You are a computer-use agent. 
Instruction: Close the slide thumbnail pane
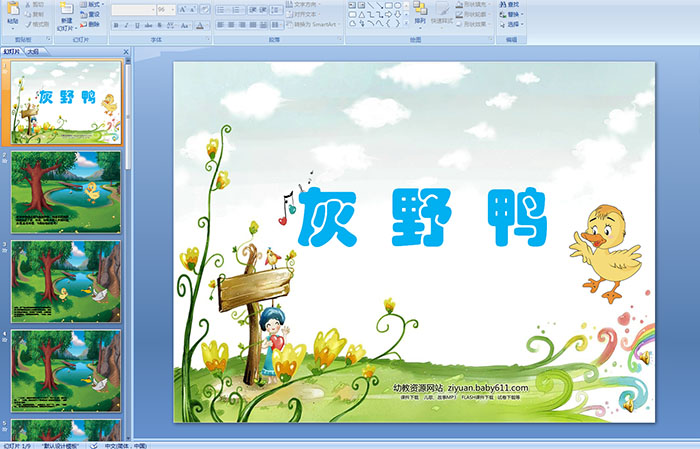click(126, 50)
